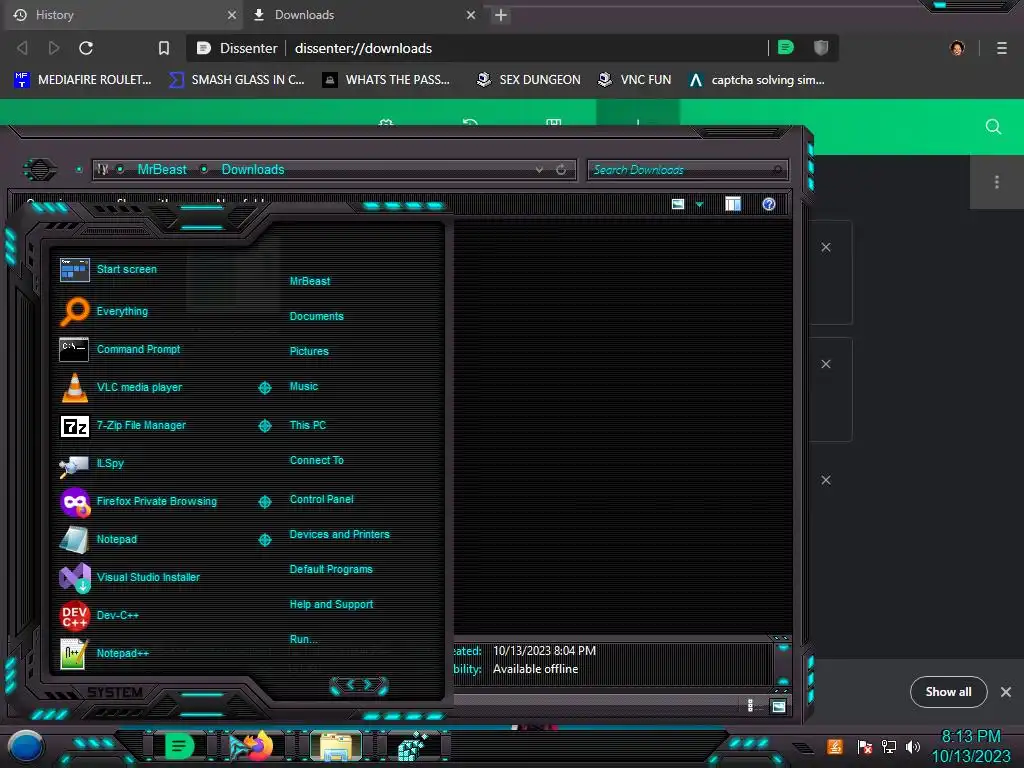
Task: Expand 7-Zip File Manager jump list
Action: tap(264, 426)
